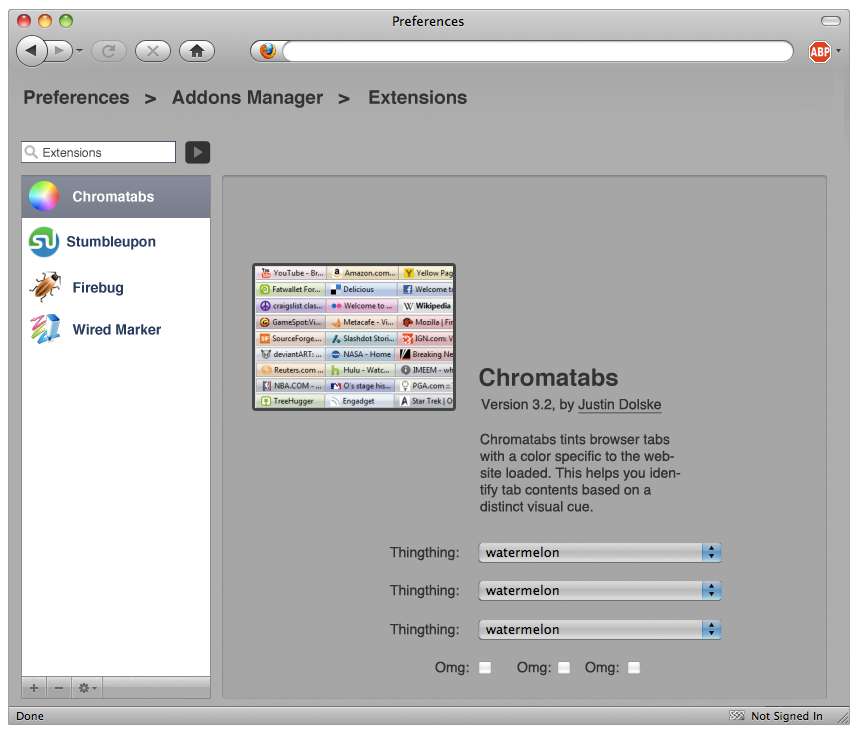The height and width of the screenshot is (733, 863).
Task: Select Chromatabs in the extensions list
Action: coord(116,196)
